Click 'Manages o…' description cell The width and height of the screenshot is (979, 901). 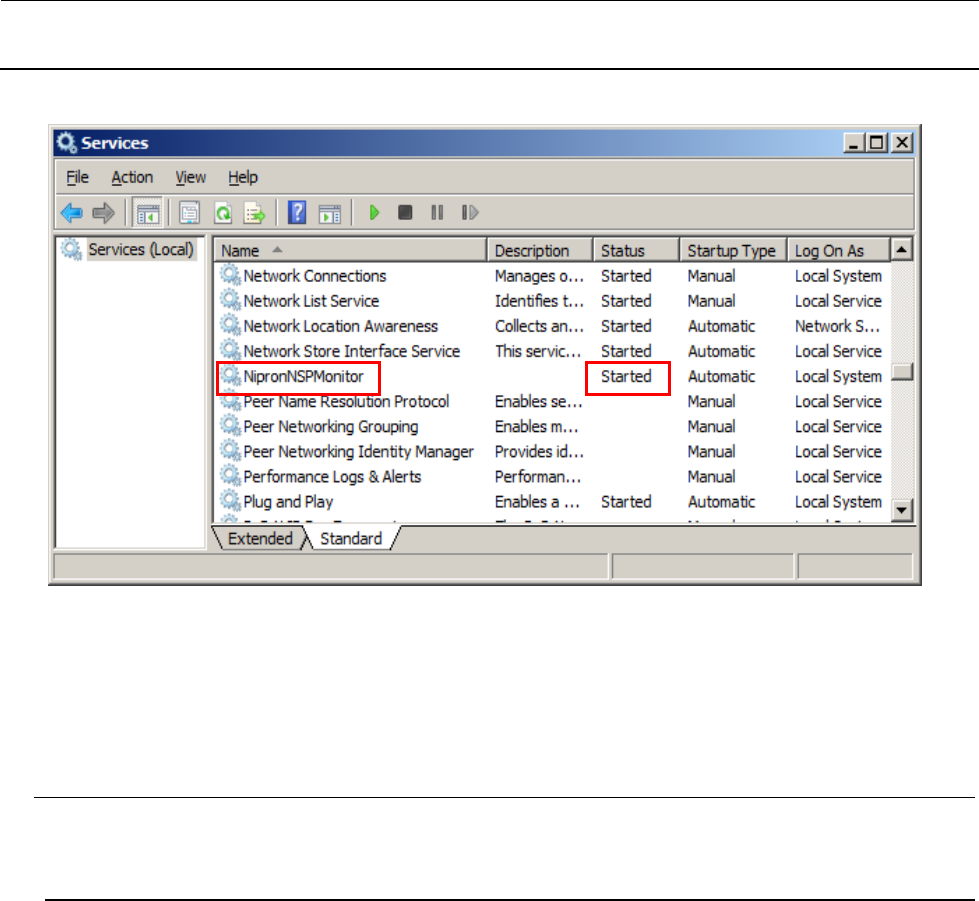click(539, 276)
